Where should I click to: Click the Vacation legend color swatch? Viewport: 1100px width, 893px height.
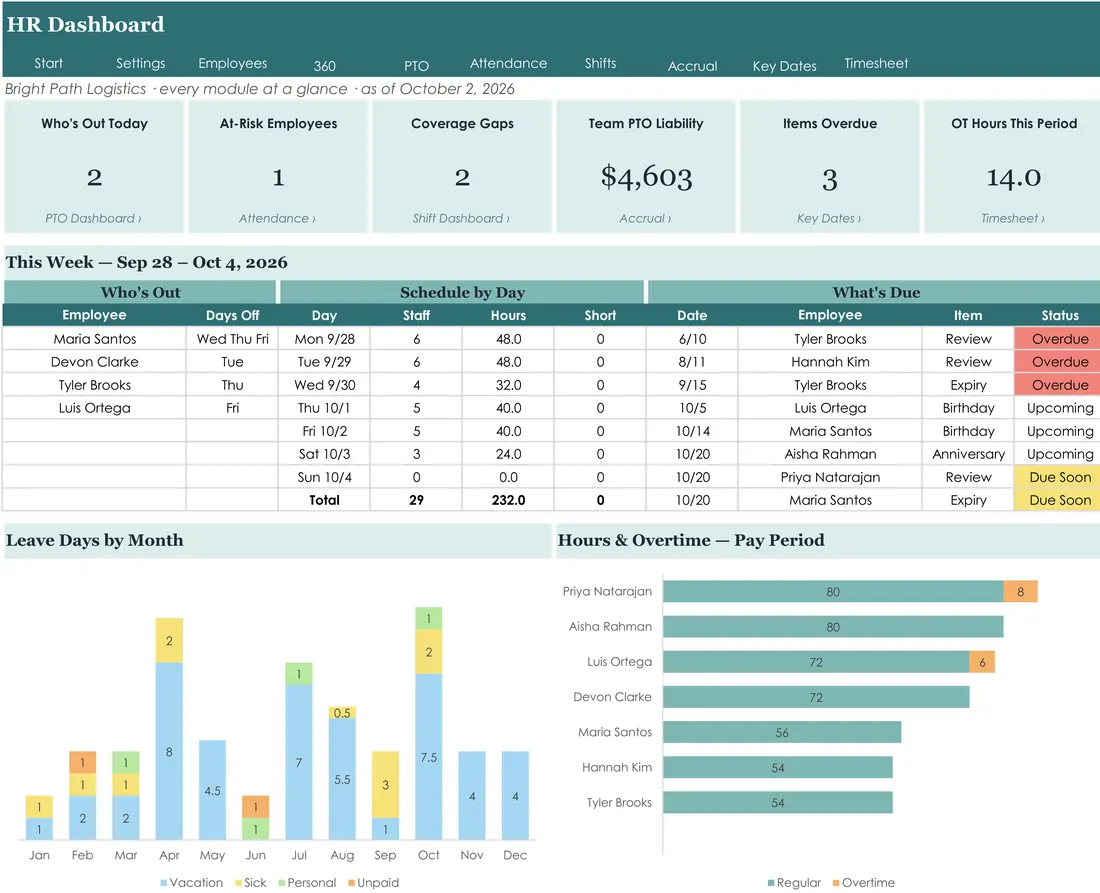[163, 882]
